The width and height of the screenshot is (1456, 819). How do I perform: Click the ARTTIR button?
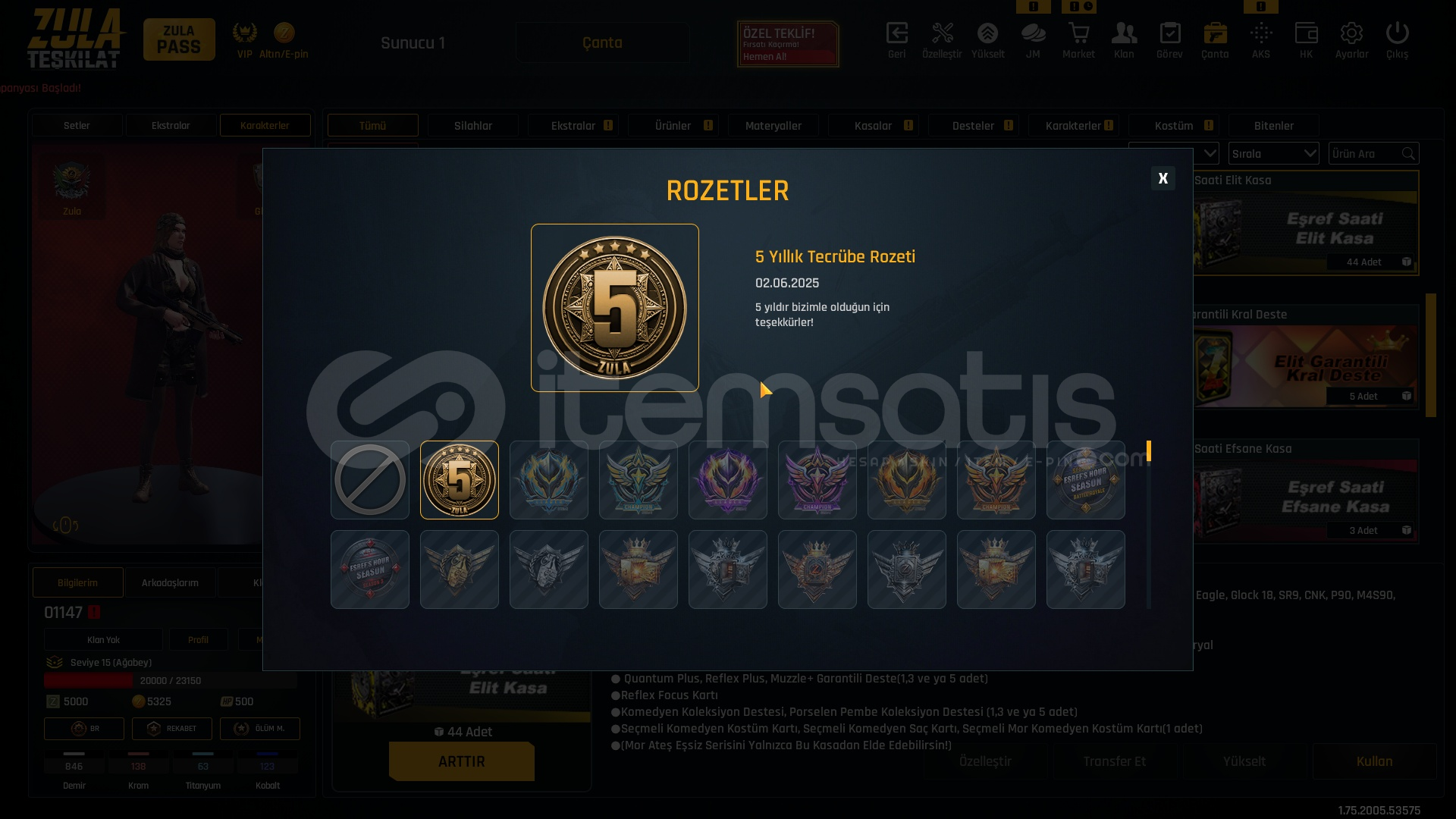[x=462, y=761]
